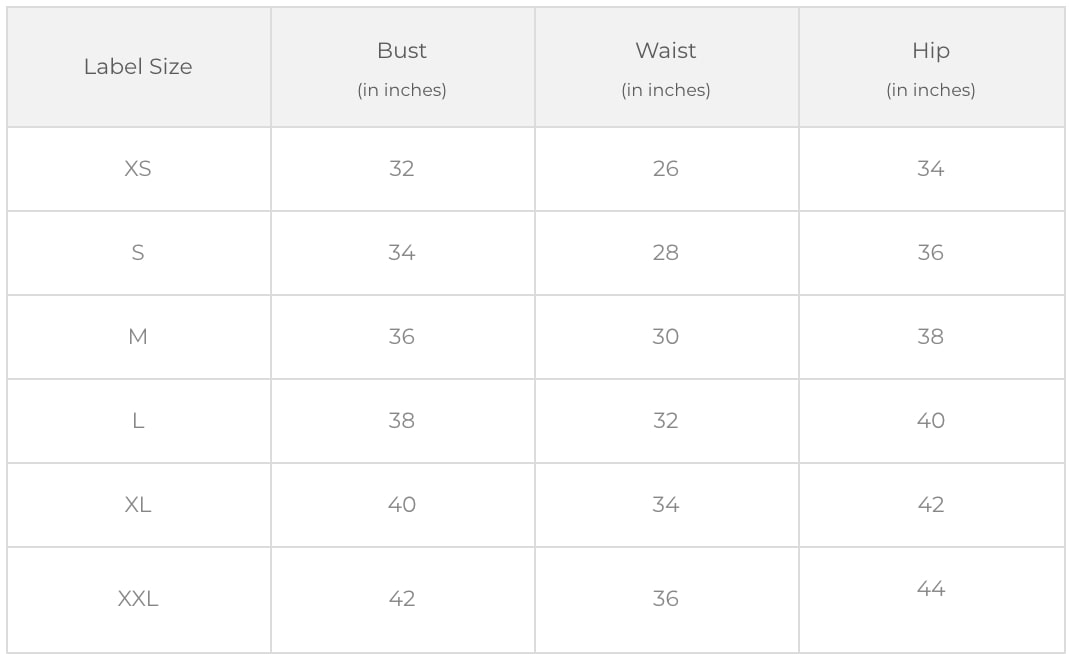Click the M size label cell
Viewport: 1074px width, 662px height.
(x=138, y=337)
